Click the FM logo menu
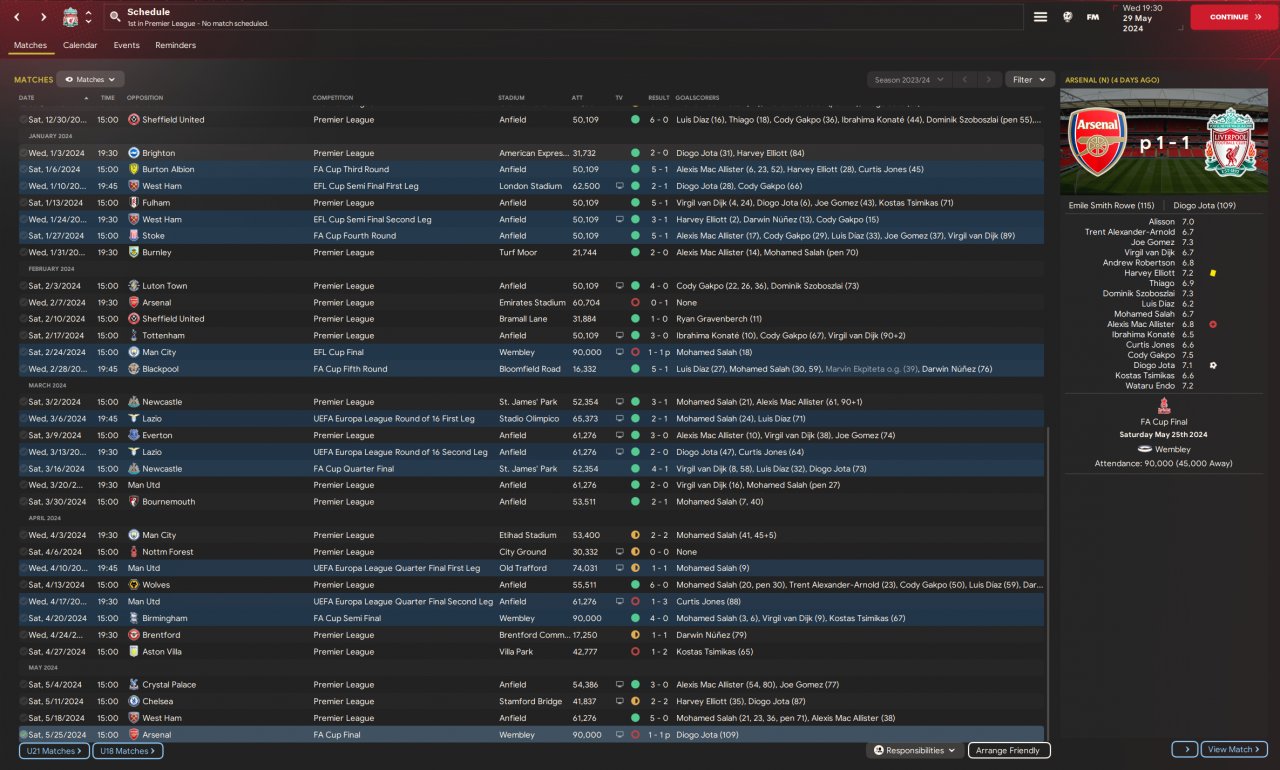 1093,17
